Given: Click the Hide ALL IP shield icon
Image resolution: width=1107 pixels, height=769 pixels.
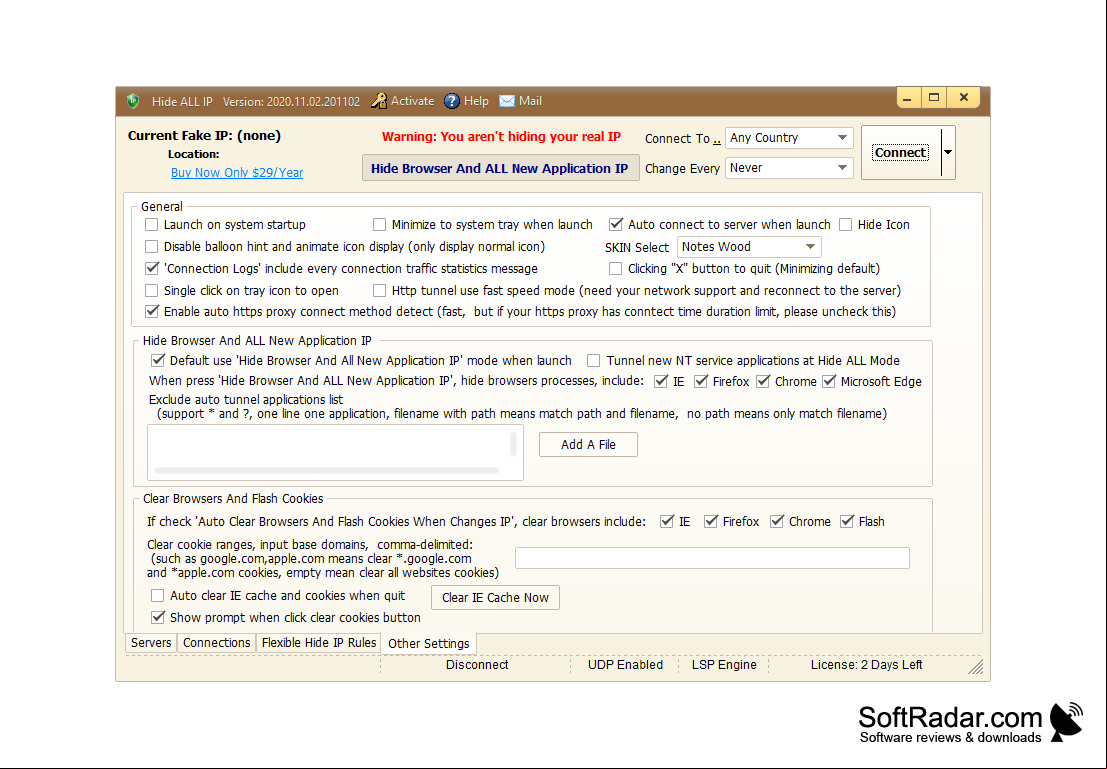Looking at the screenshot, I should [133, 101].
